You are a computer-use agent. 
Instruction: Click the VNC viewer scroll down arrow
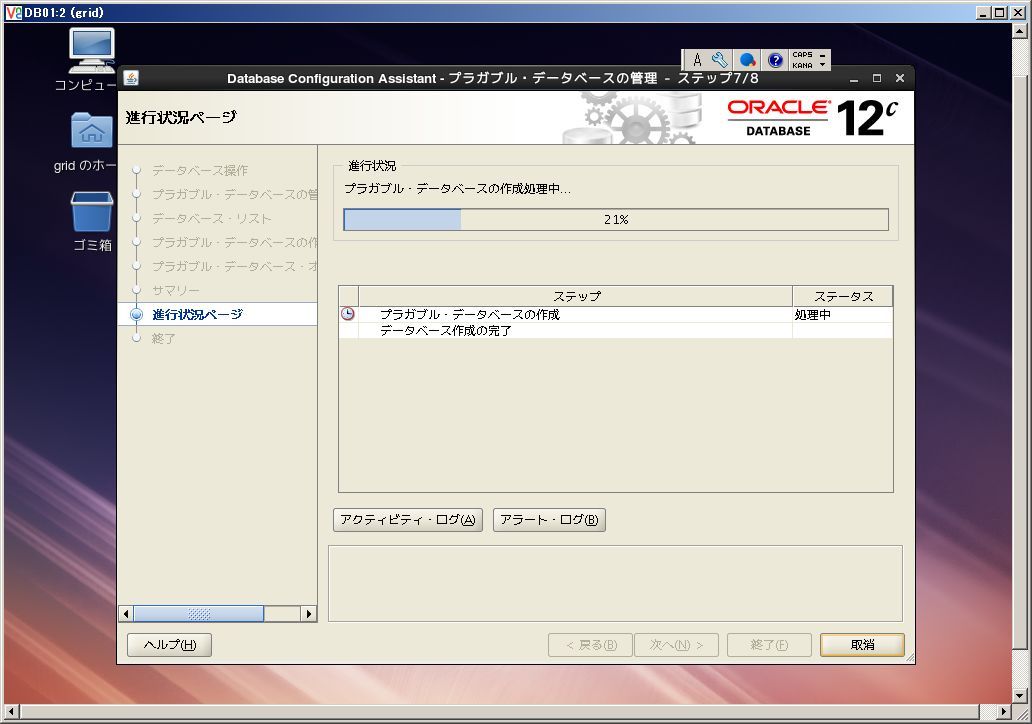pos(1019,696)
